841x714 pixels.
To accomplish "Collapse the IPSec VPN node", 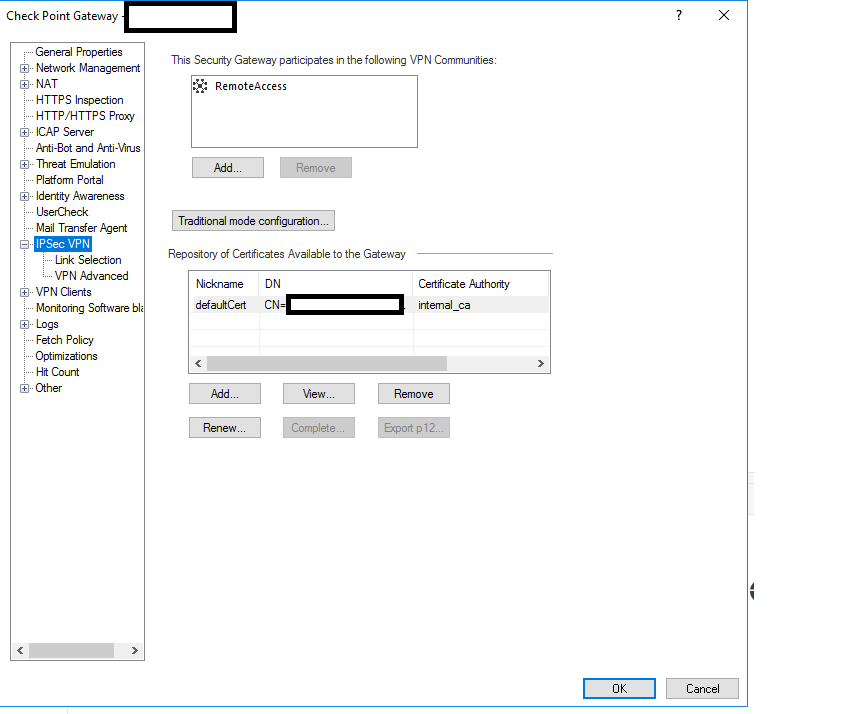I will (x=24, y=244).
